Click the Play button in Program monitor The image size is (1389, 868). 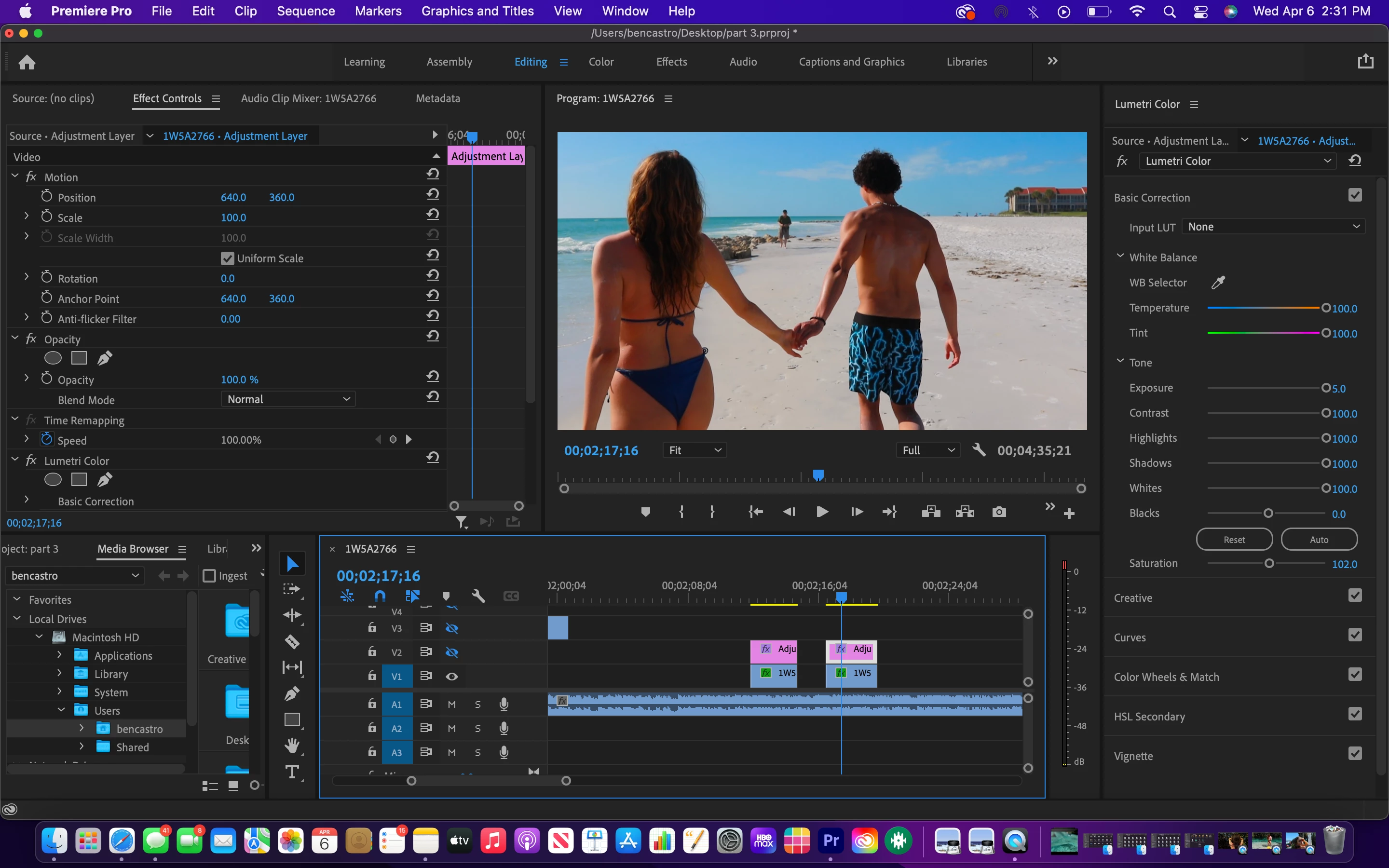pyautogui.click(x=822, y=512)
